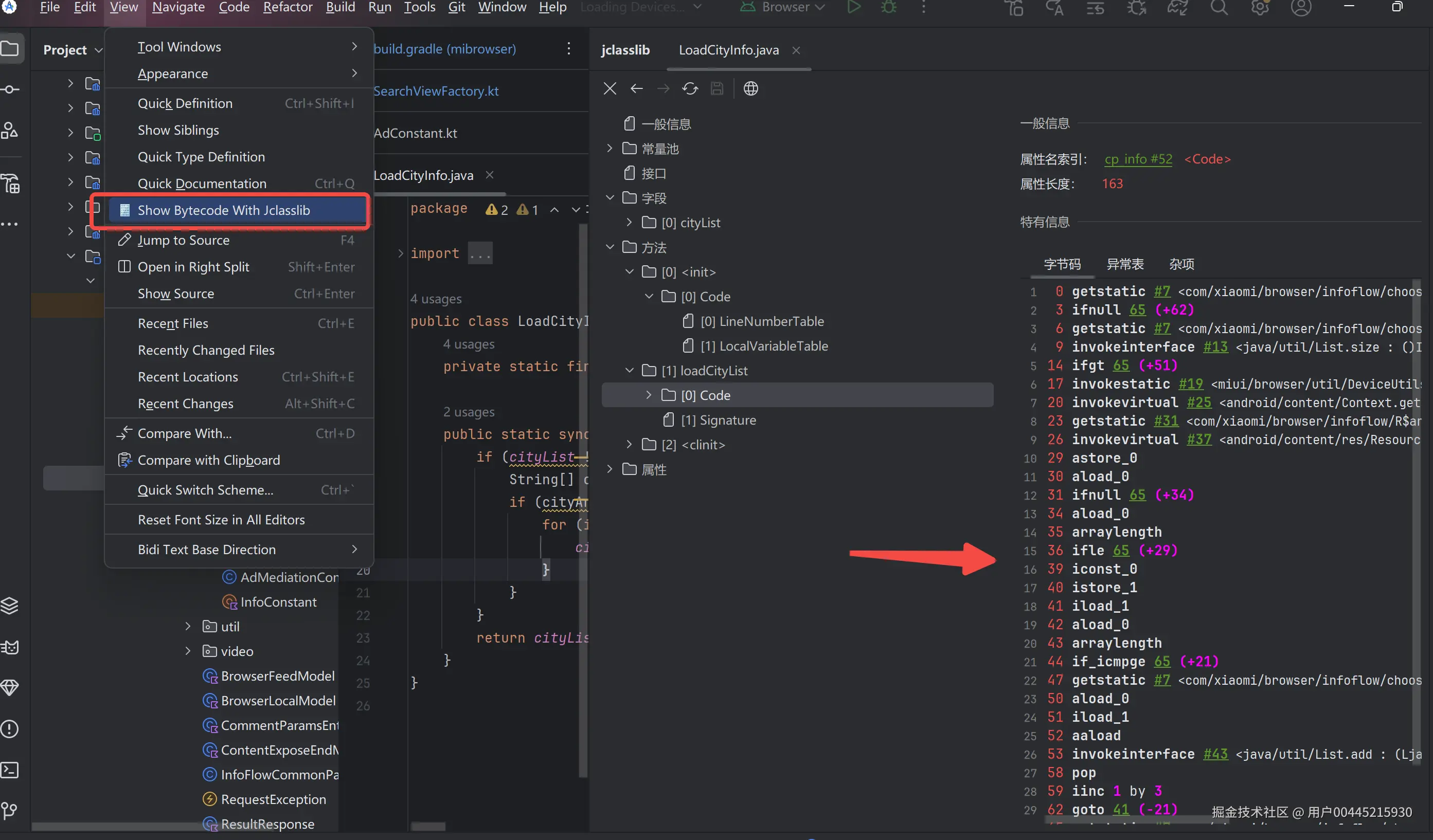Select Show Bytecode With Jclasslib menu item

point(223,210)
